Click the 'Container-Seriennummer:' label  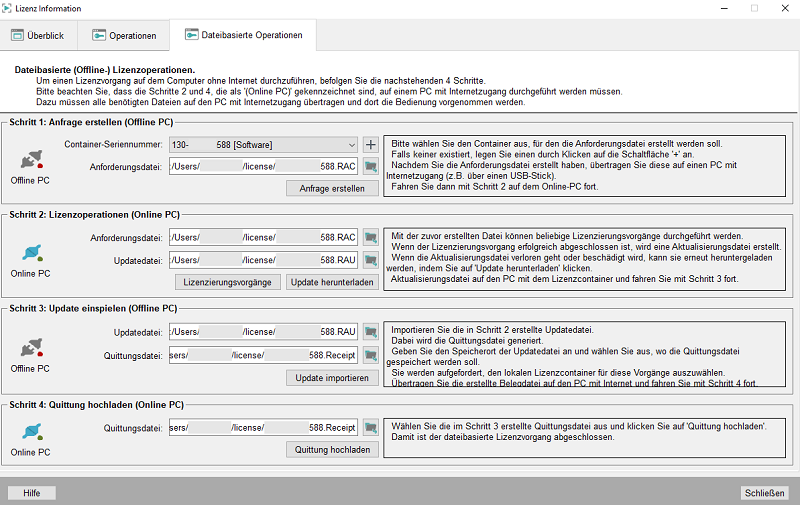pos(113,144)
